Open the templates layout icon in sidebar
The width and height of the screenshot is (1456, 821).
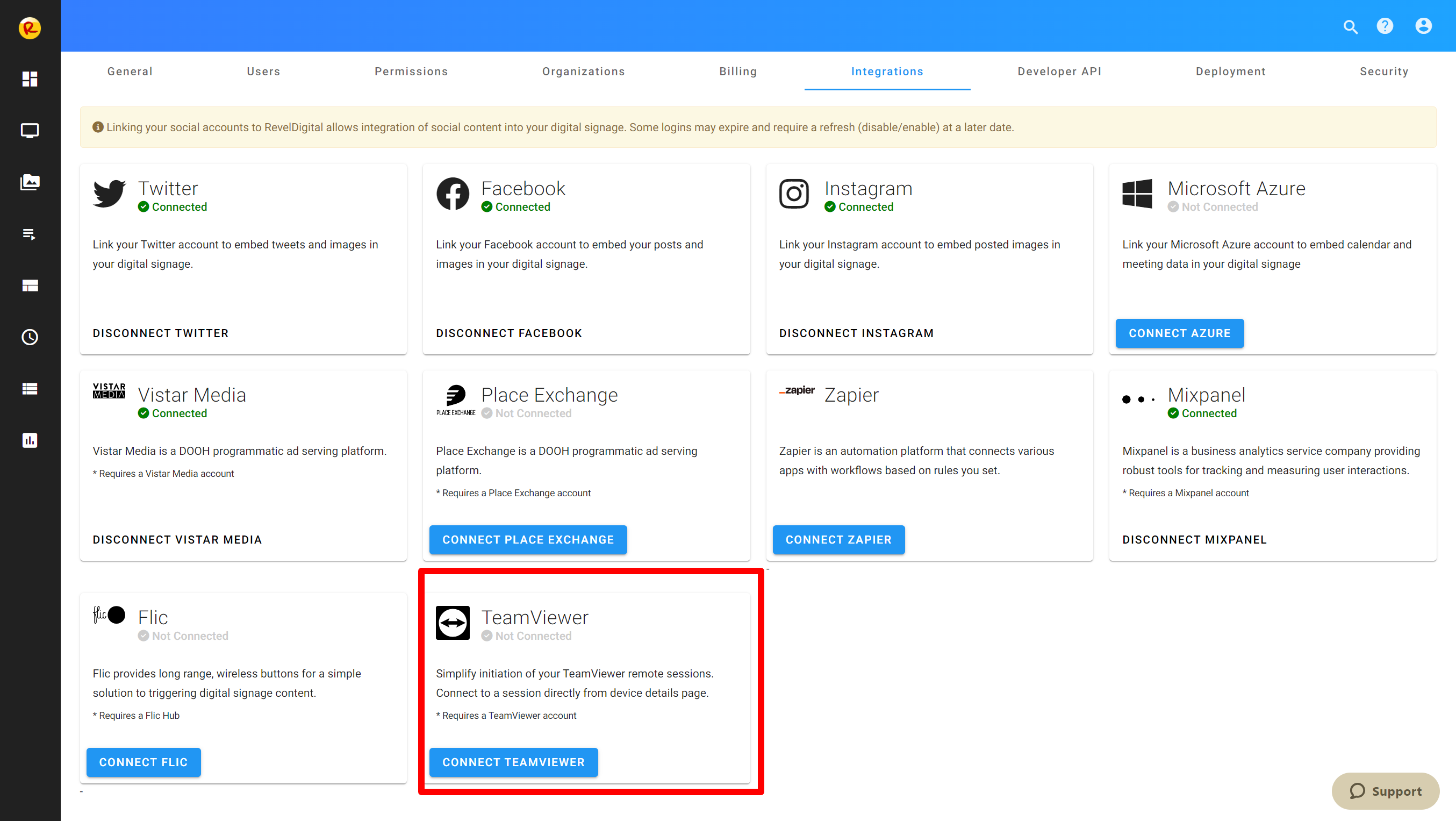[x=30, y=285]
